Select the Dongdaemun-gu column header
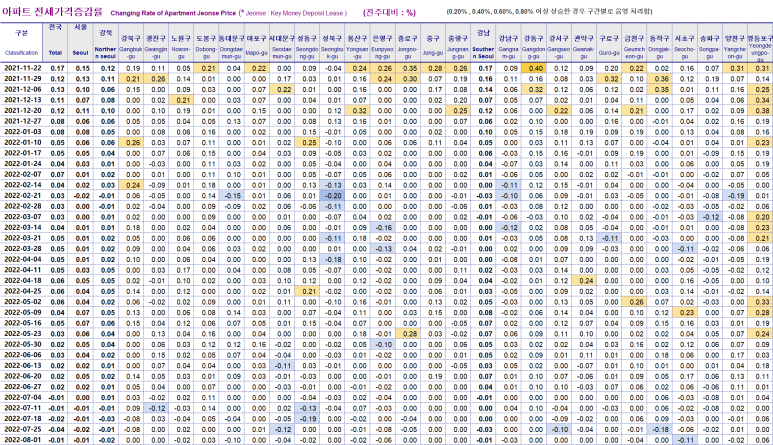773x445 pixels. [x=231, y=42]
